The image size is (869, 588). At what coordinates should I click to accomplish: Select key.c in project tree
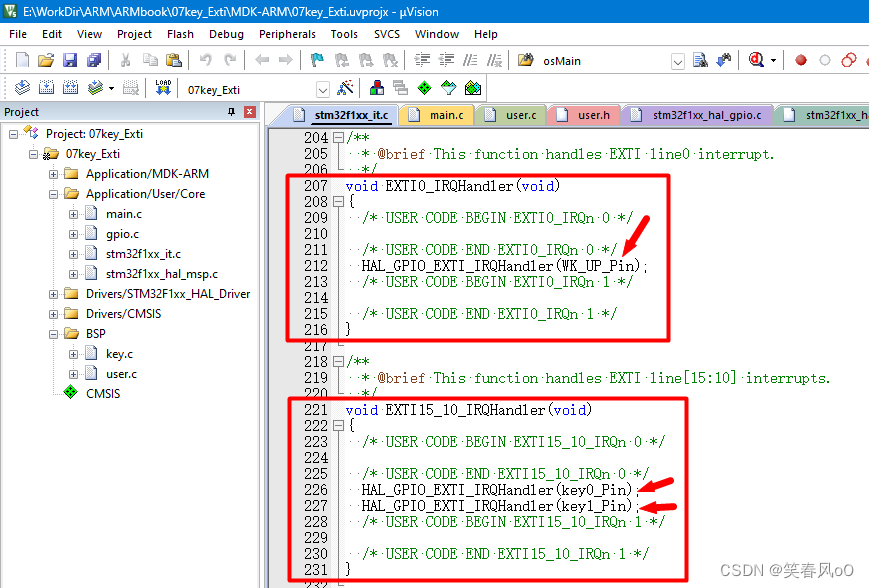click(119, 354)
